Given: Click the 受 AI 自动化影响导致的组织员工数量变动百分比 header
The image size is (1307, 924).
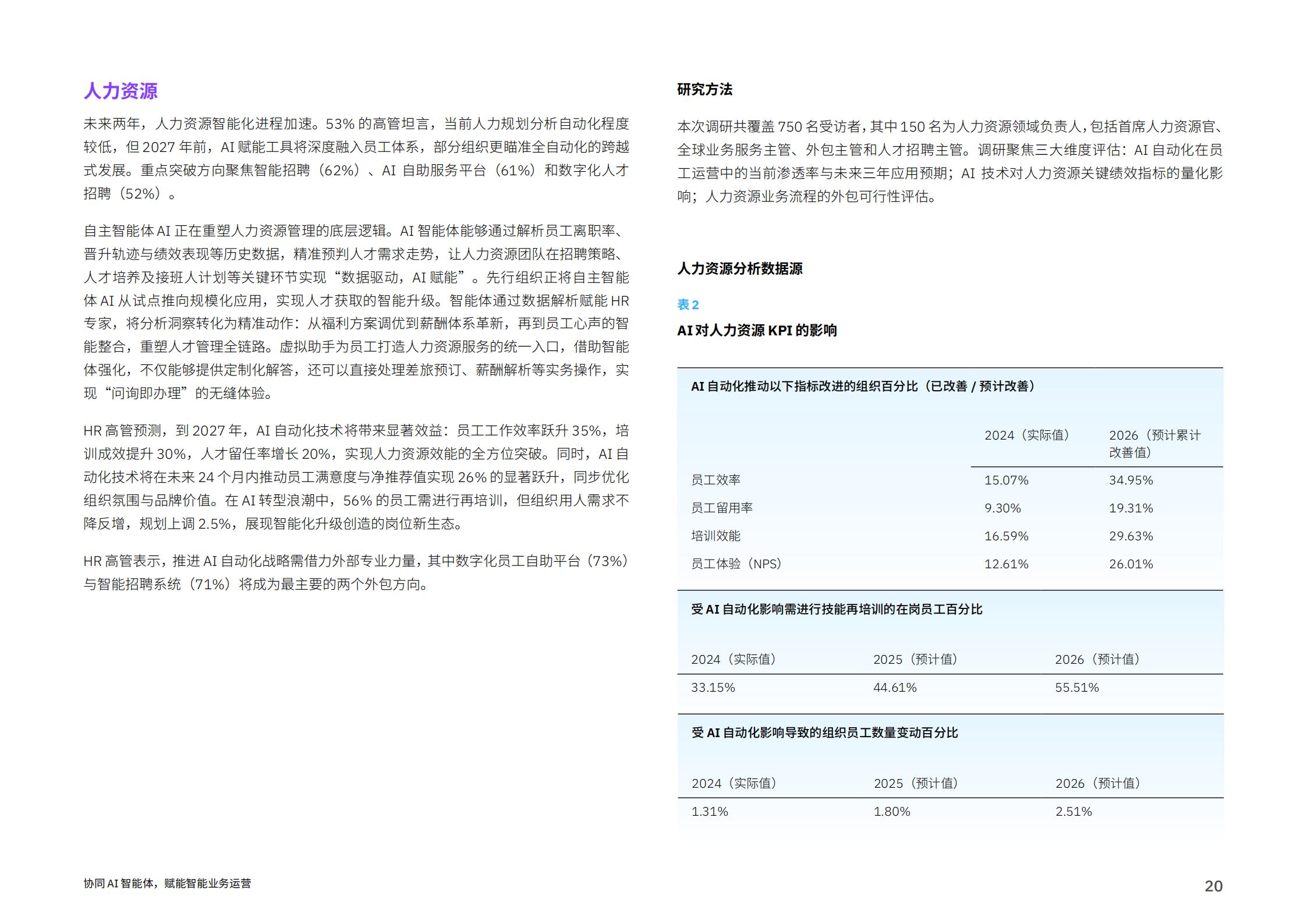Looking at the screenshot, I should pos(824,733).
